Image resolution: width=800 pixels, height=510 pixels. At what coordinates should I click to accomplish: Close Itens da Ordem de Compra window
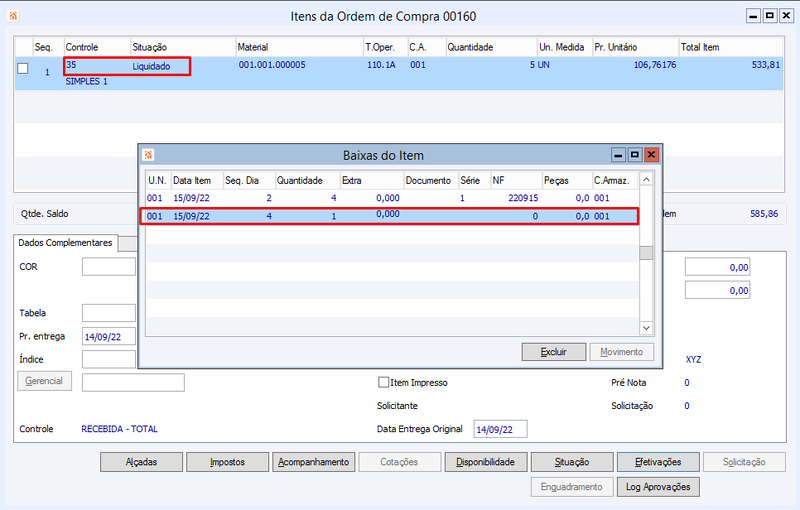786,16
